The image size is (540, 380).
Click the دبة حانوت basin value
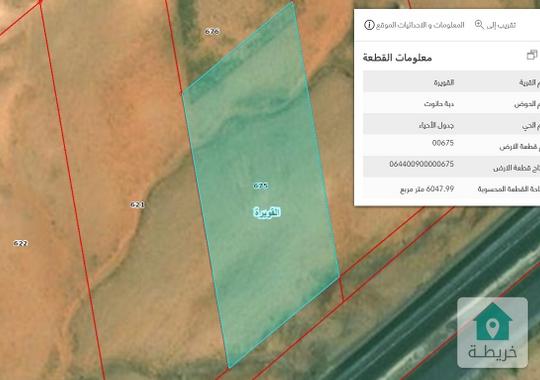[439, 104]
